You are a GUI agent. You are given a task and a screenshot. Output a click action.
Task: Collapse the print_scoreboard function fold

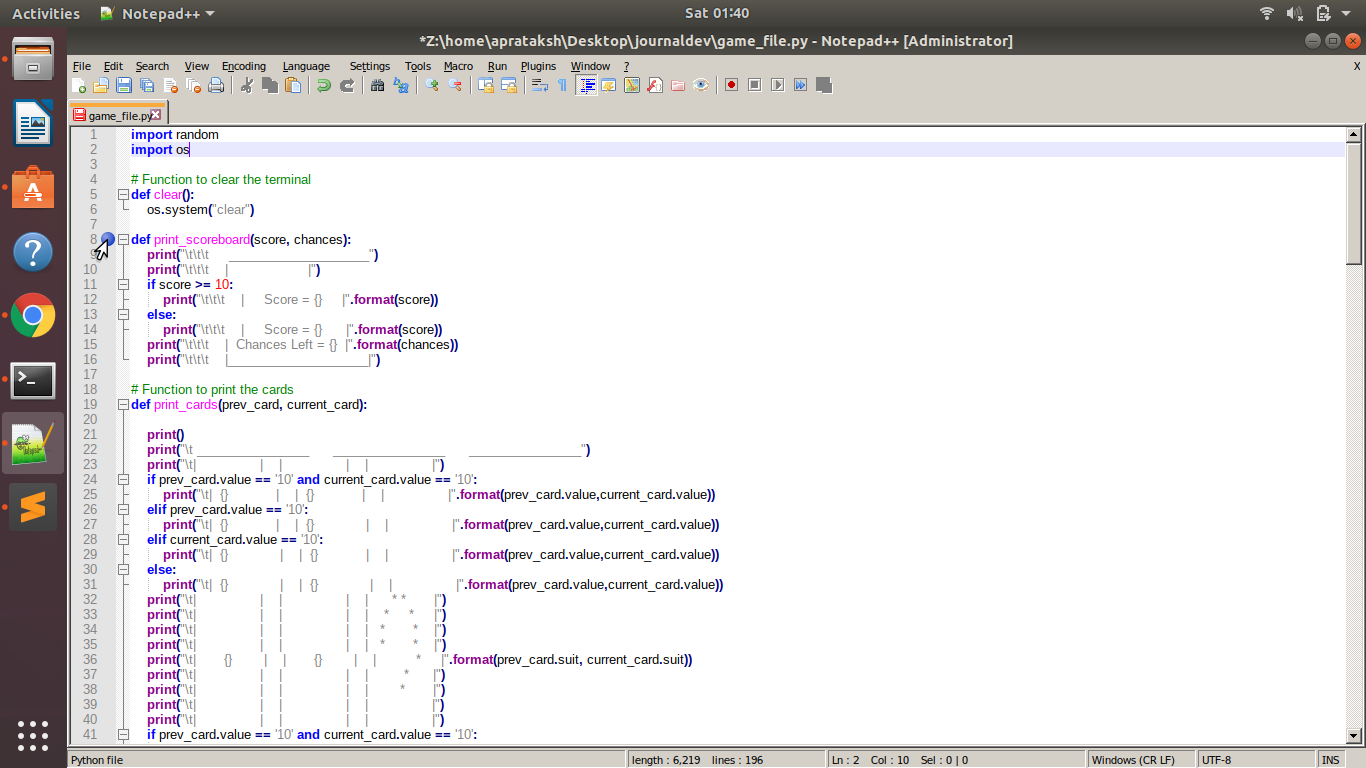(123, 239)
